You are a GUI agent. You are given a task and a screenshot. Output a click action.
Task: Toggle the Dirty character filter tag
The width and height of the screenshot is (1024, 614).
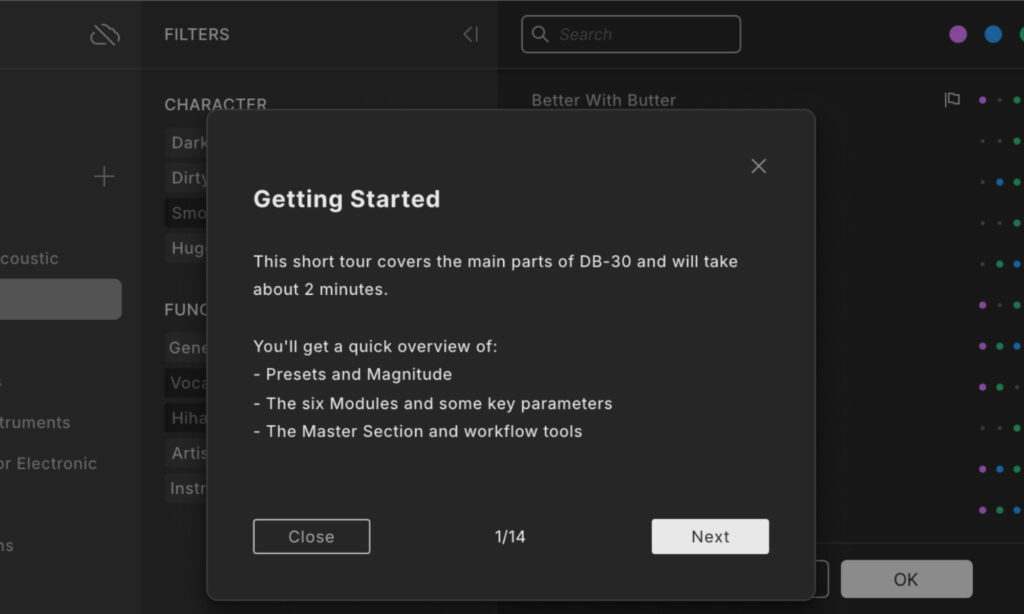[x=188, y=178]
